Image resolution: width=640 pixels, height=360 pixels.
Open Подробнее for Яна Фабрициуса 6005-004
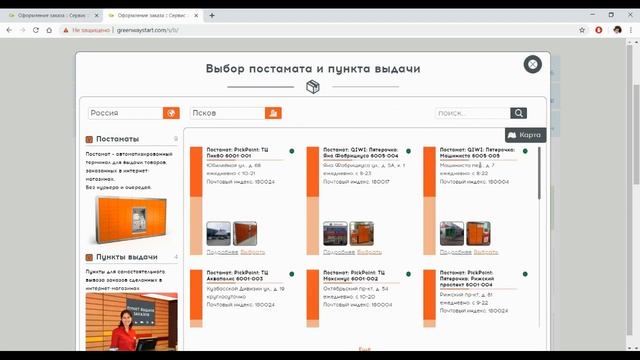(x=339, y=252)
